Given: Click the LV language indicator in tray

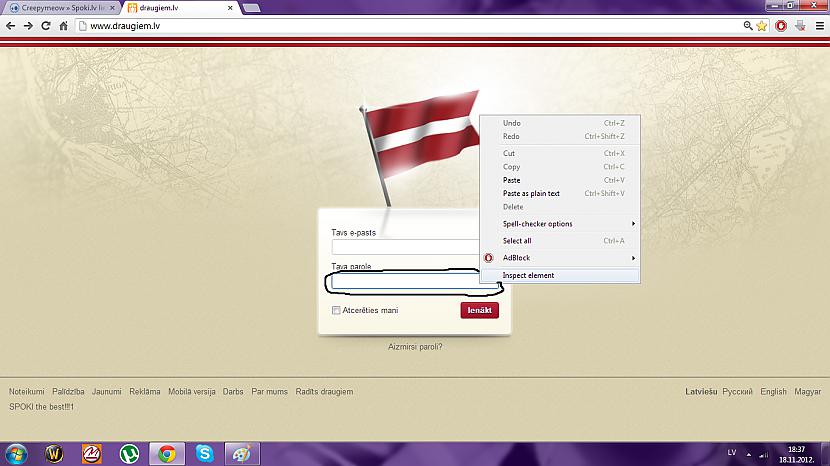Looking at the screenshot, I should coord(732,453).
